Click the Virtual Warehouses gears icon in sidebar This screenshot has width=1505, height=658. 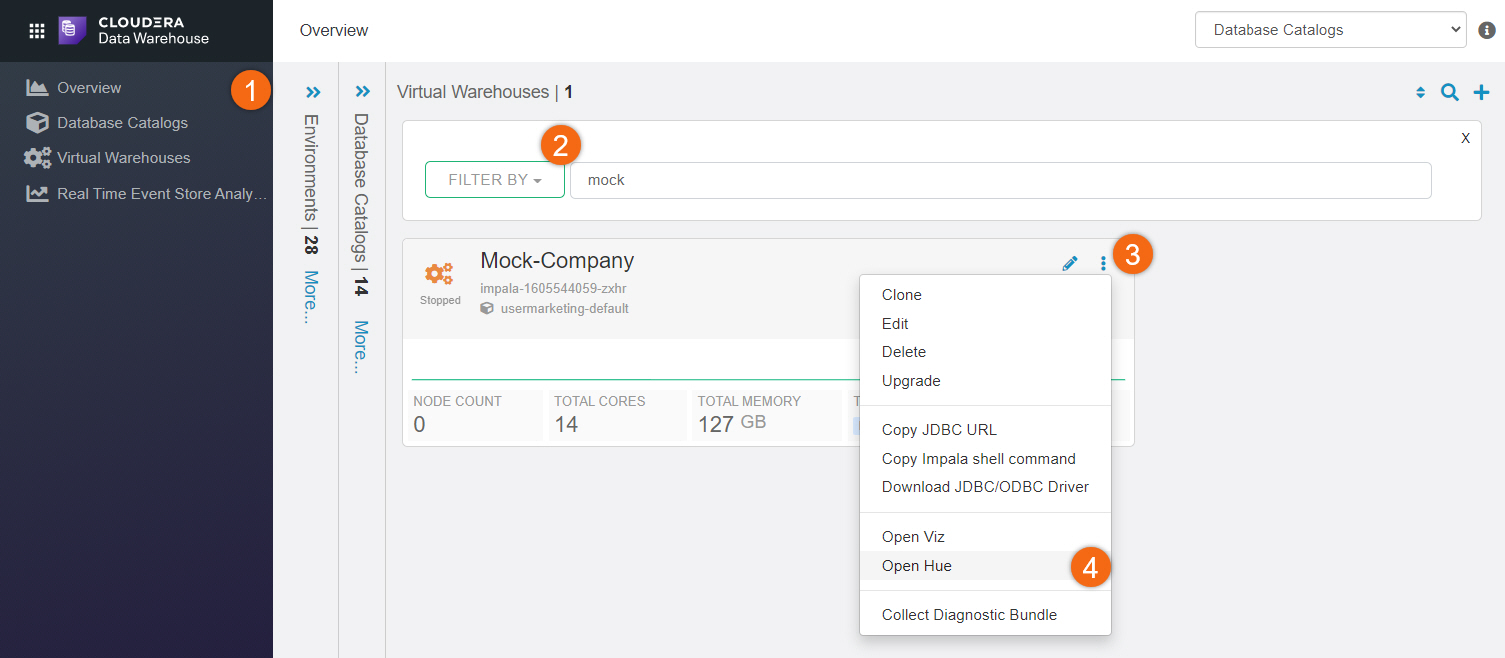pyautogui.click(x=38, y=158)
